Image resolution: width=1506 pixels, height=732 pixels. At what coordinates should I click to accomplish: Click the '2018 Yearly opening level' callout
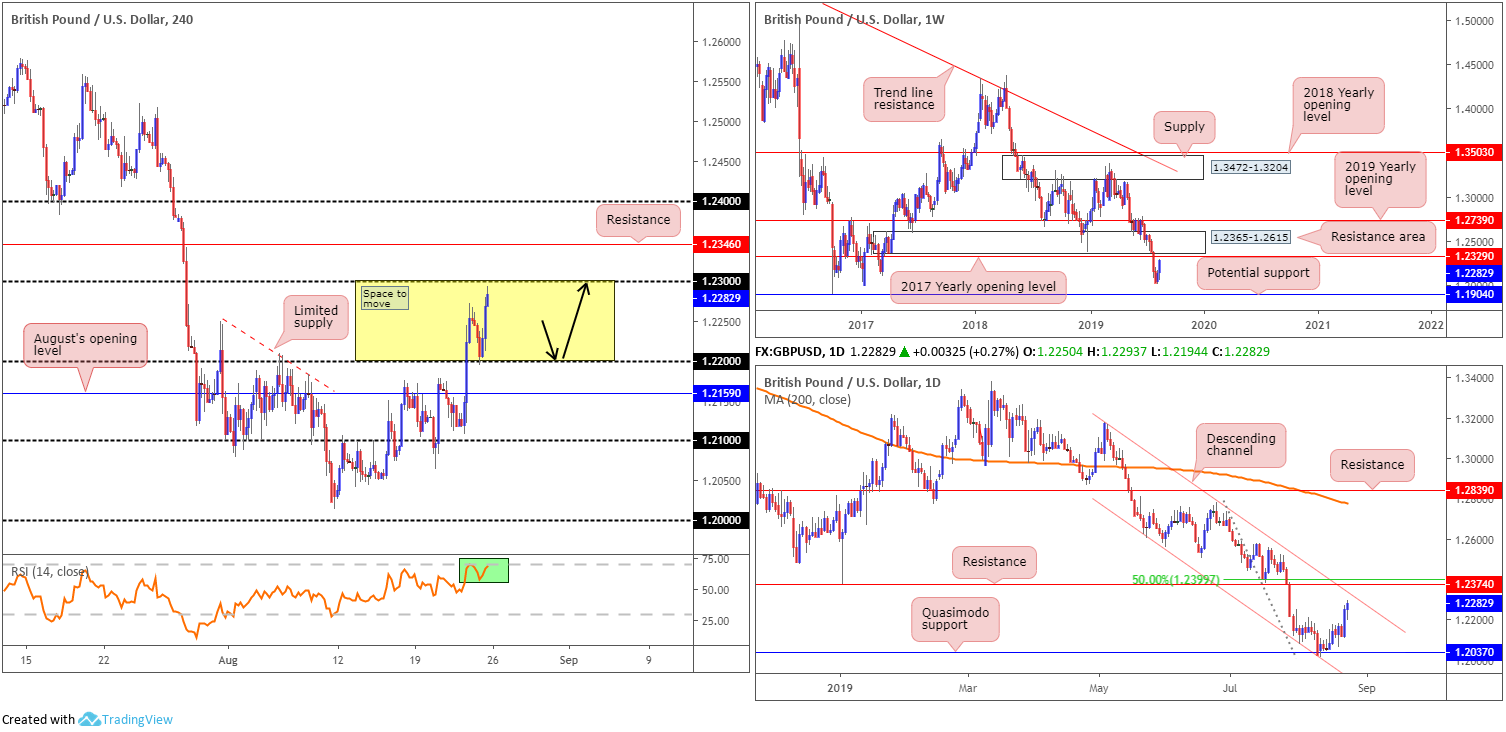[1337, 106]
